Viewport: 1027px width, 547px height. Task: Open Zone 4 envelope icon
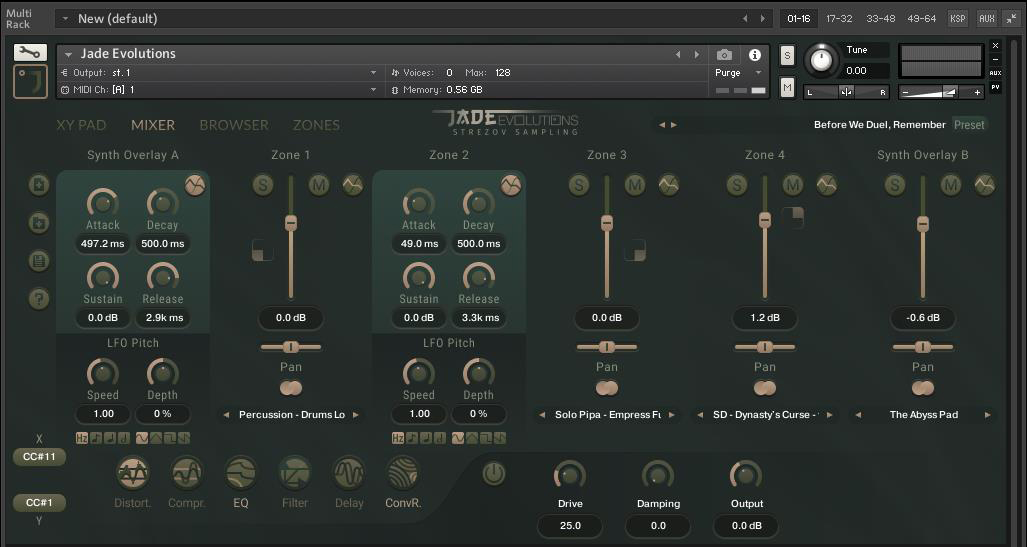point(827,185)
